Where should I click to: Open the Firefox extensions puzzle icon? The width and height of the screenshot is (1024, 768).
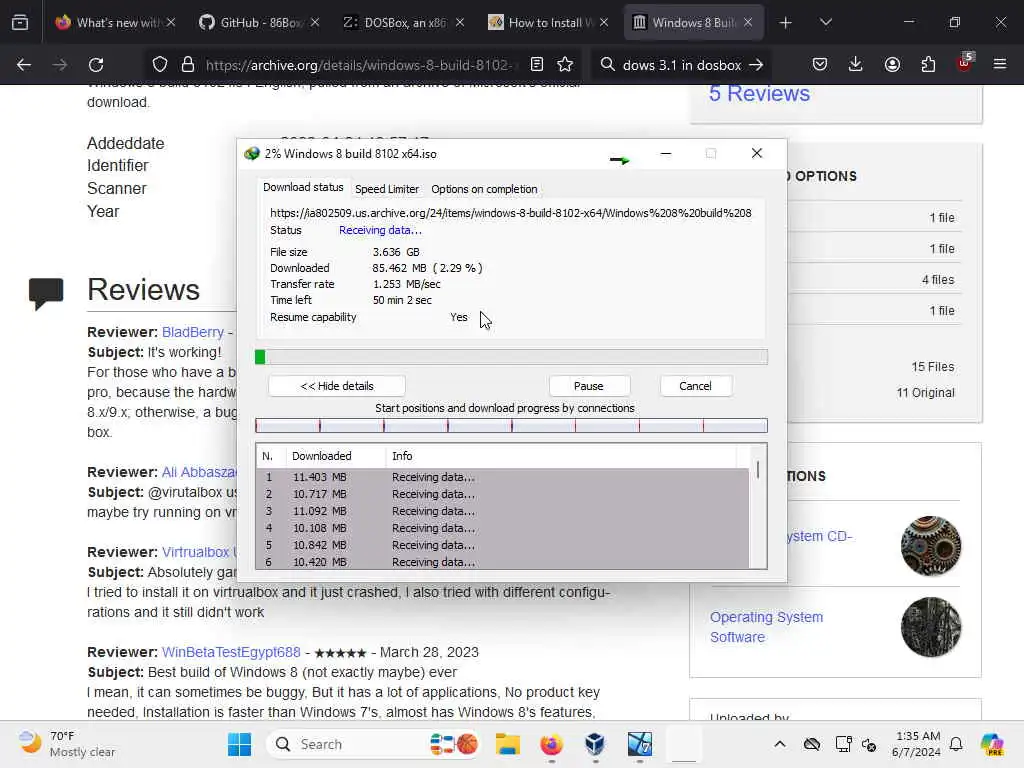928,65
